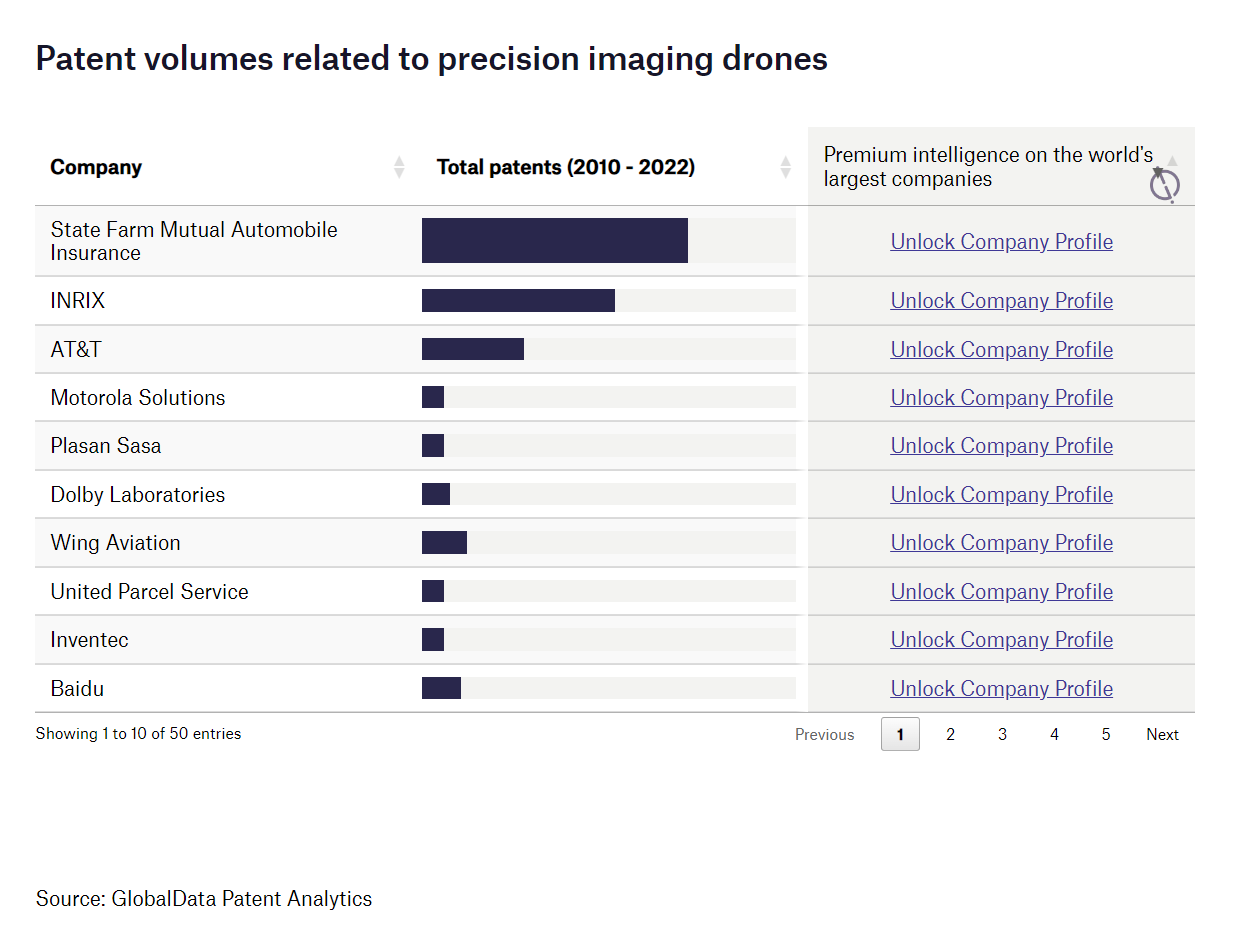Screen dimensions: 1237x942
Task: Toggle sorting on the Company column header
Action: [x=95, y=167]
